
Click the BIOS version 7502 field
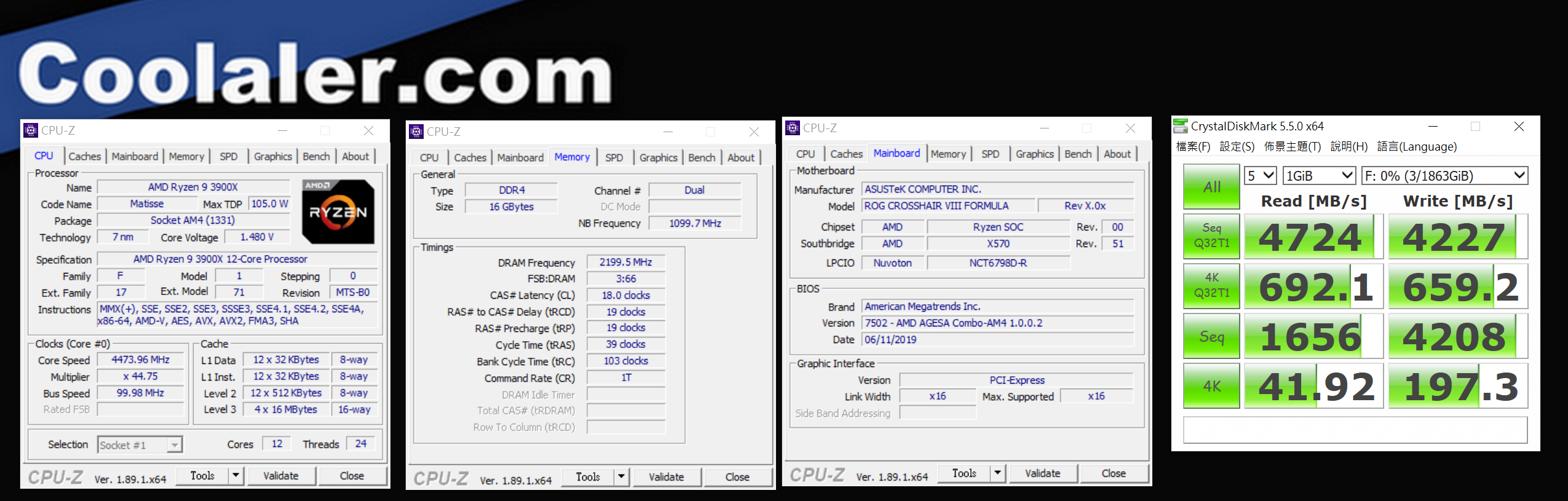click(998, 323)
